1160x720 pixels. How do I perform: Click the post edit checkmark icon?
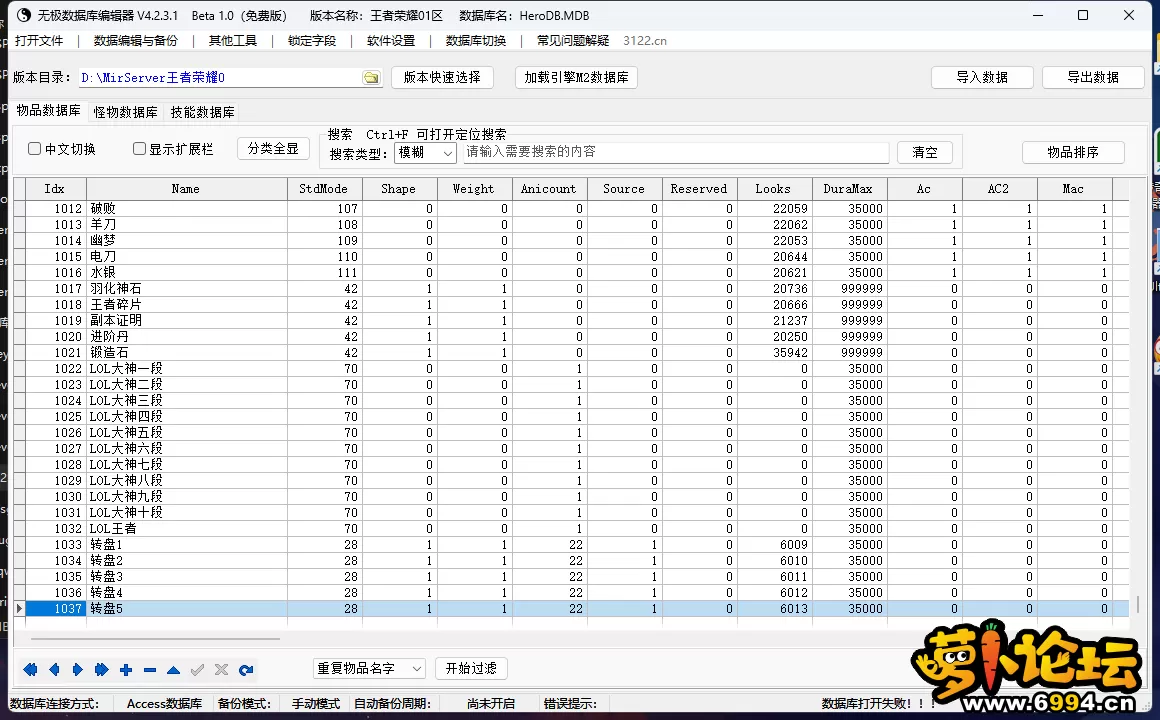coord(198,670)
